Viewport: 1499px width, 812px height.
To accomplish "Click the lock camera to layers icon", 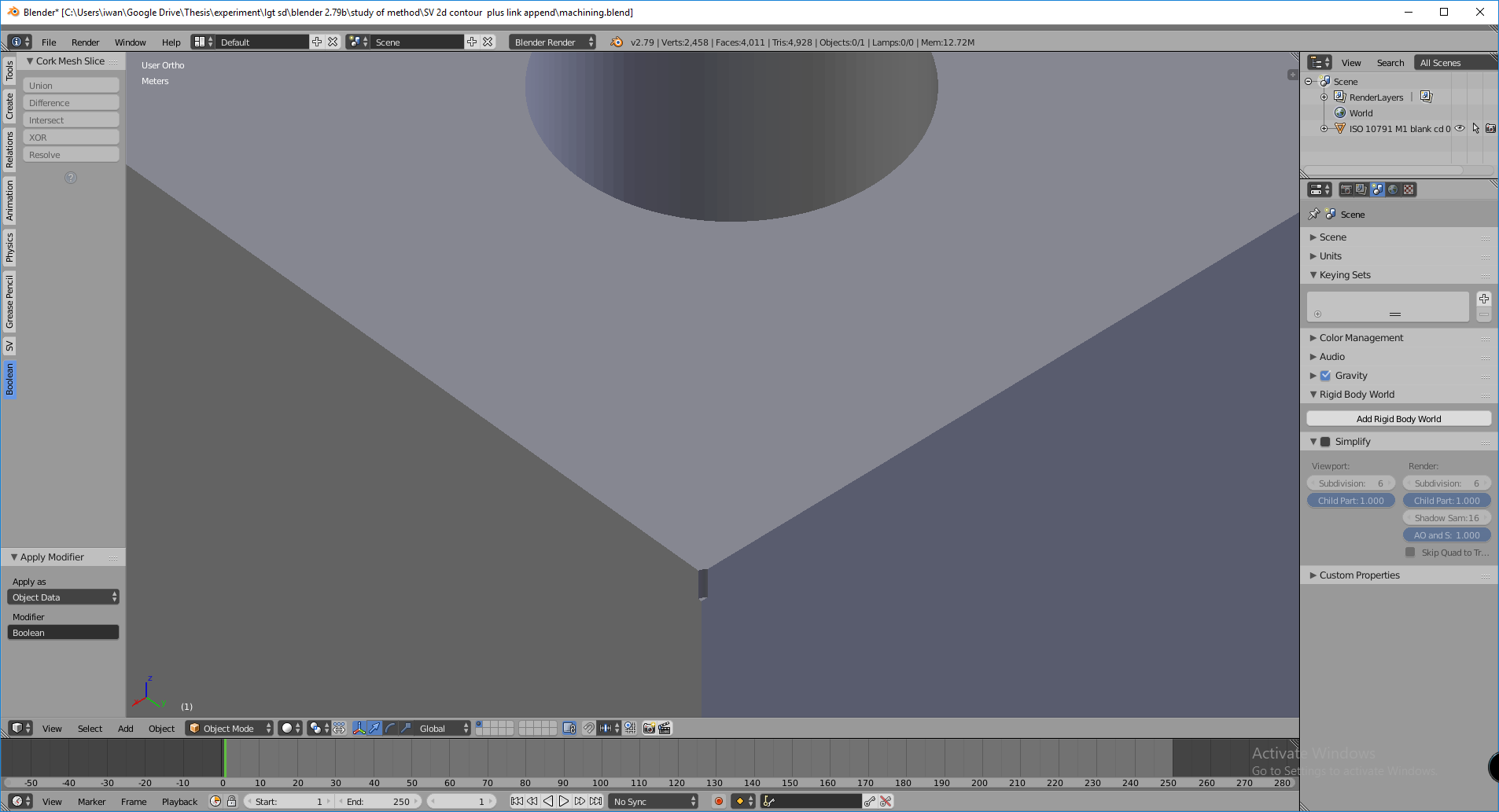I will point(569,728).
